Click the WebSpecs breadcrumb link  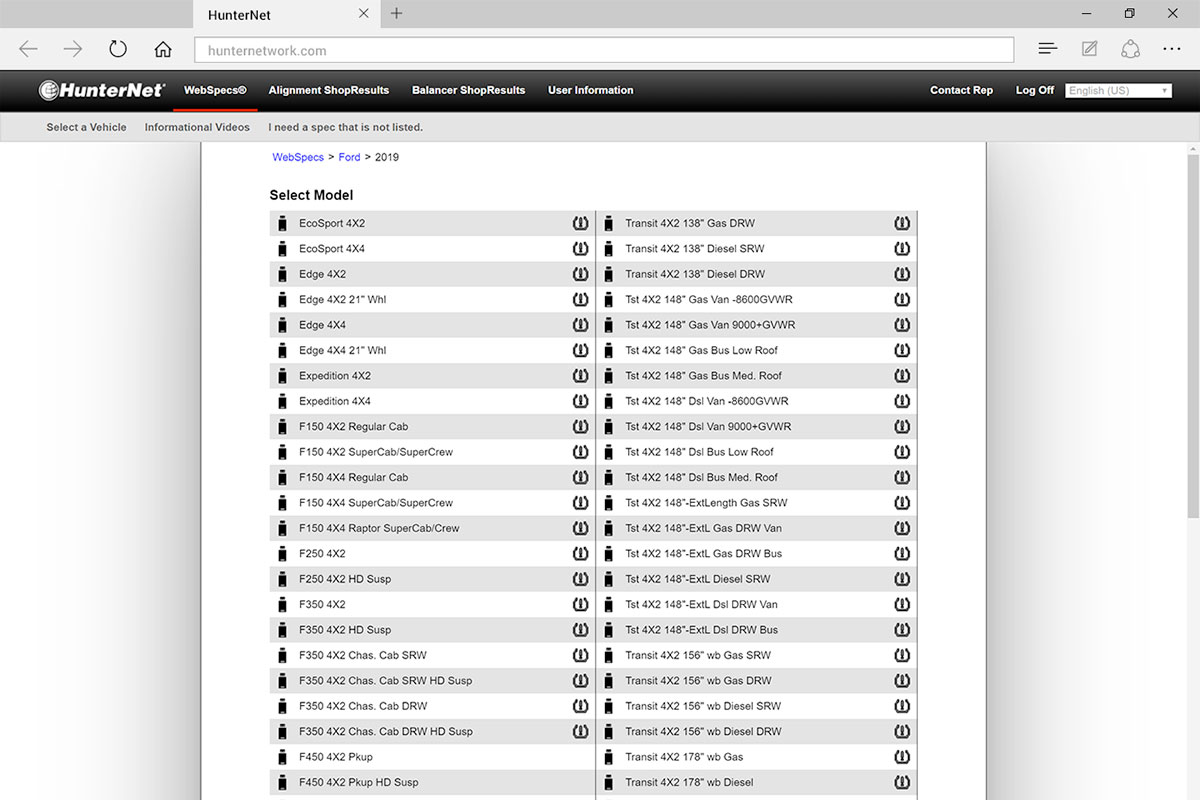click(x=298, y=157)
